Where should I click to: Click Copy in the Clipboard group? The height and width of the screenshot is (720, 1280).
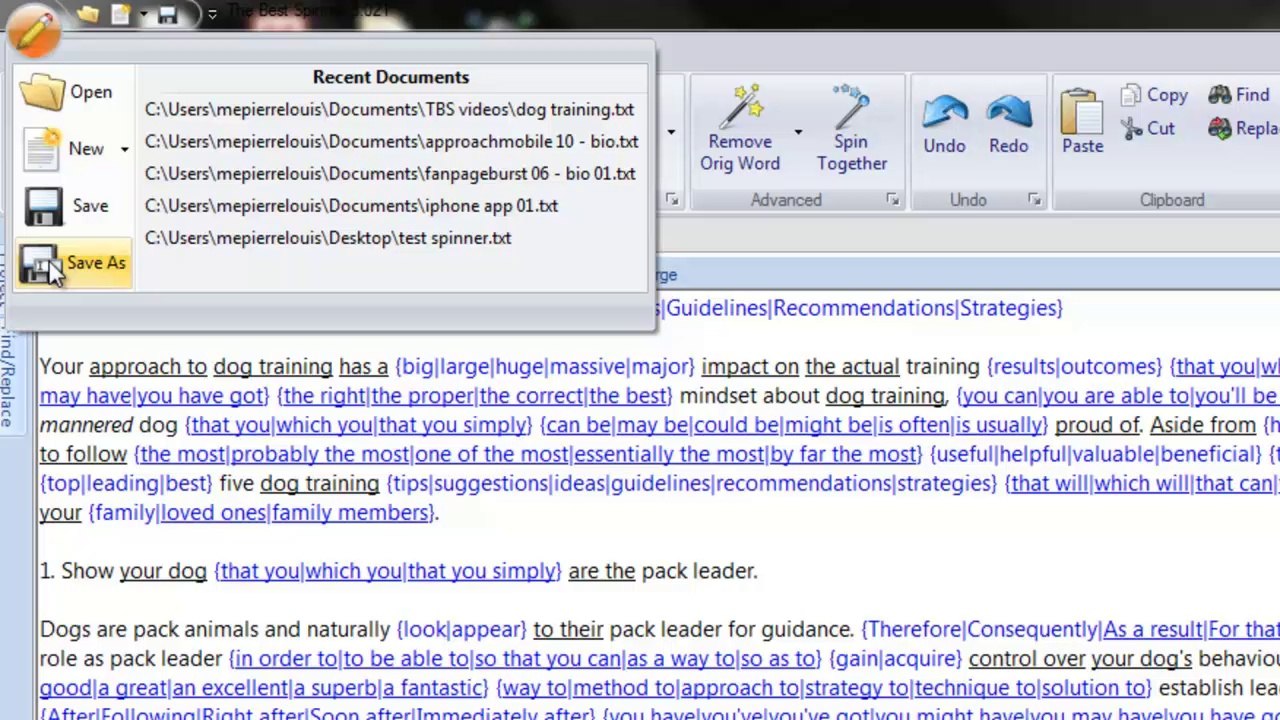coord(1154,95)
